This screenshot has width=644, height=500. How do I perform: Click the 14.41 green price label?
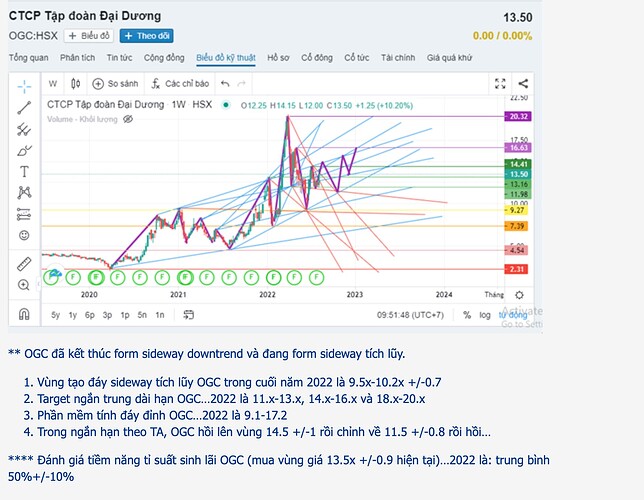pos(518,164)
